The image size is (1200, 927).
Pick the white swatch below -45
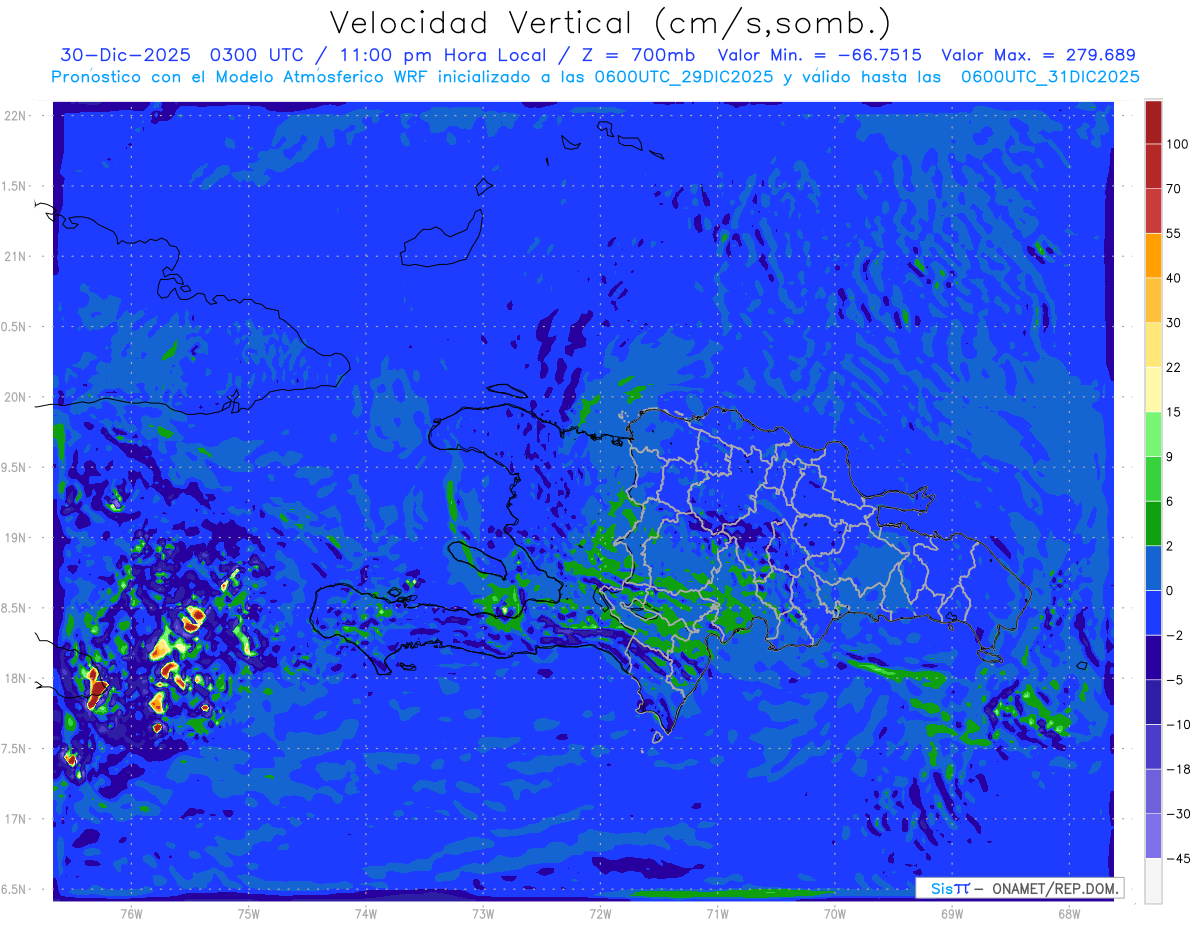click(x=1153, y=881)
